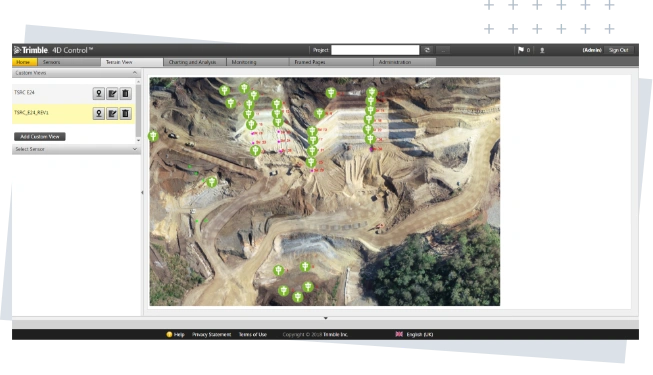Edit the TSRC_E24_REV1 custom view

click(x=112, y=113)
